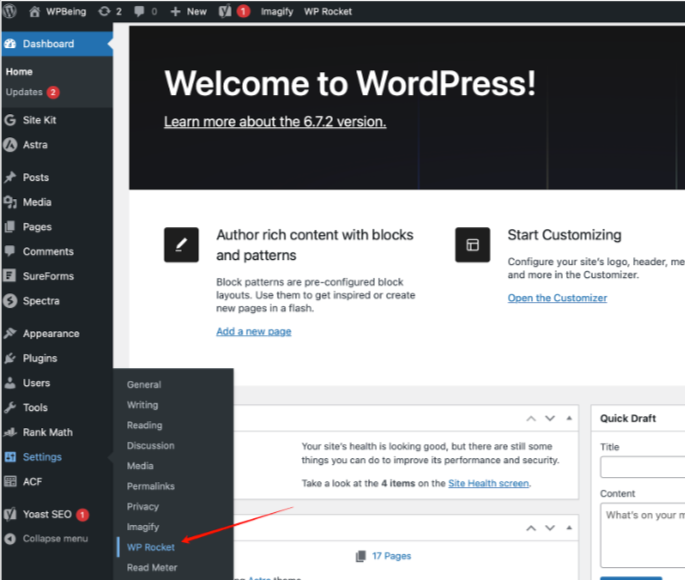Image resolution: width=685 pixels, height=580 pixels.
Task: Click the Posts pushpin icon
Action: tap(10, 177)
